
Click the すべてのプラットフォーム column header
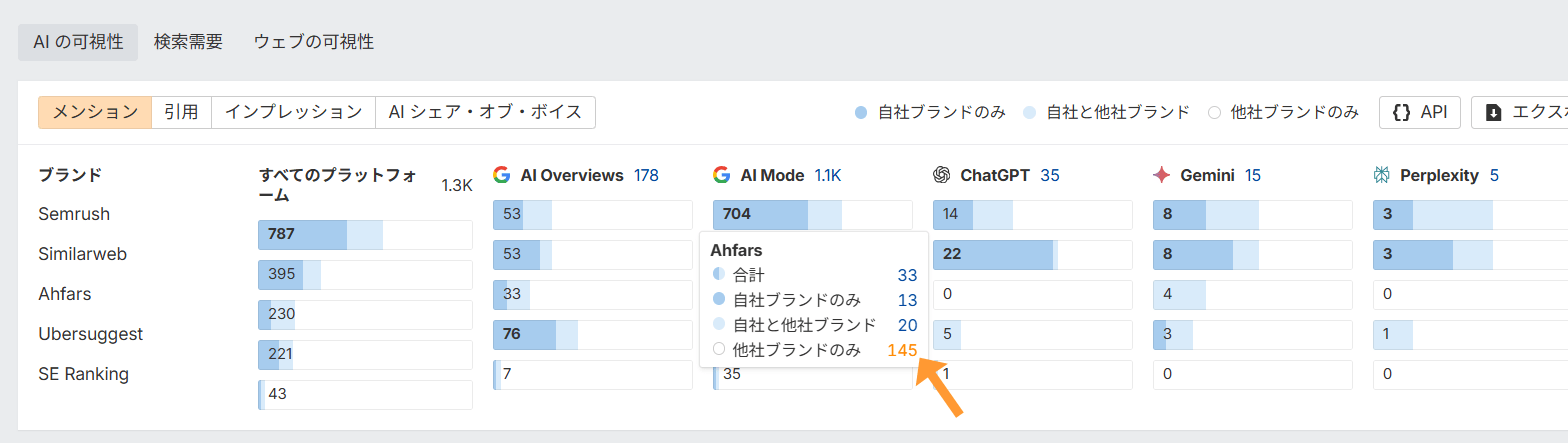[338, 185]
